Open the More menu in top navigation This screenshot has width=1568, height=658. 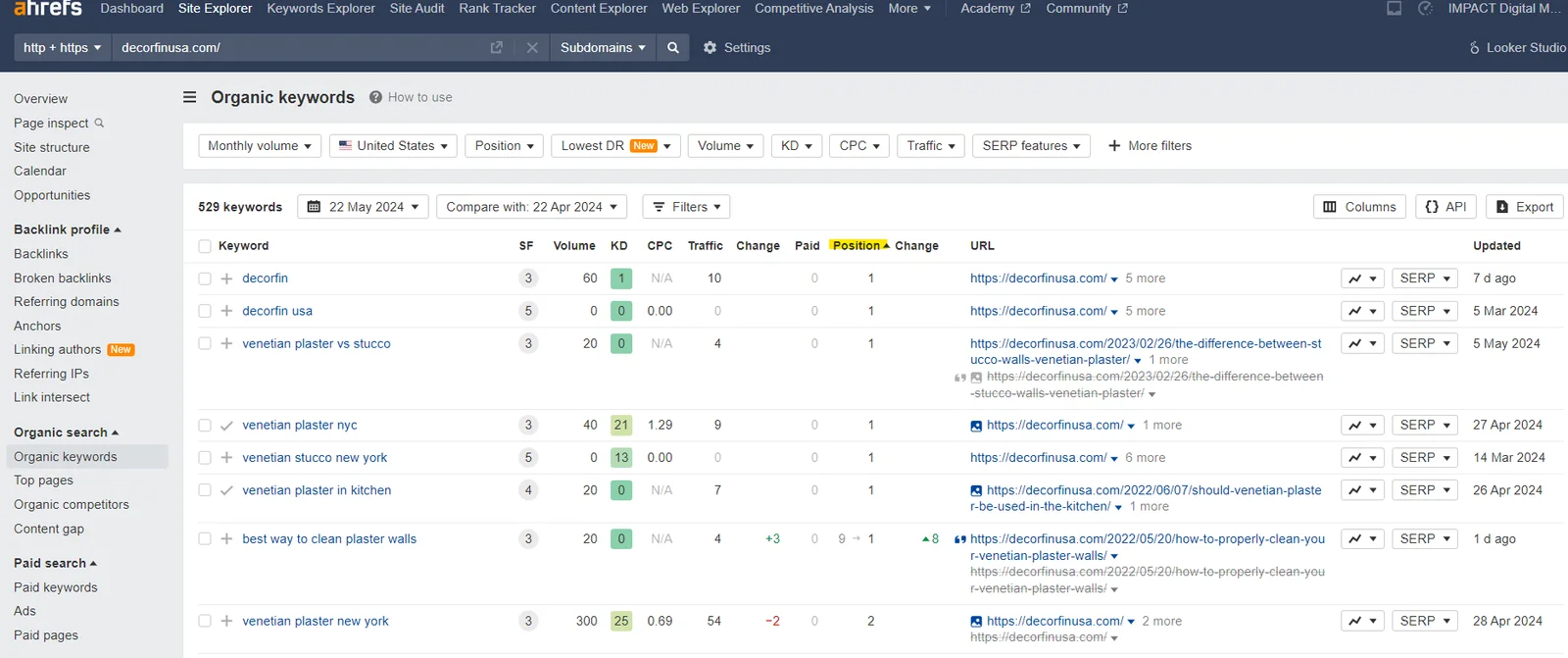[909, 8]
